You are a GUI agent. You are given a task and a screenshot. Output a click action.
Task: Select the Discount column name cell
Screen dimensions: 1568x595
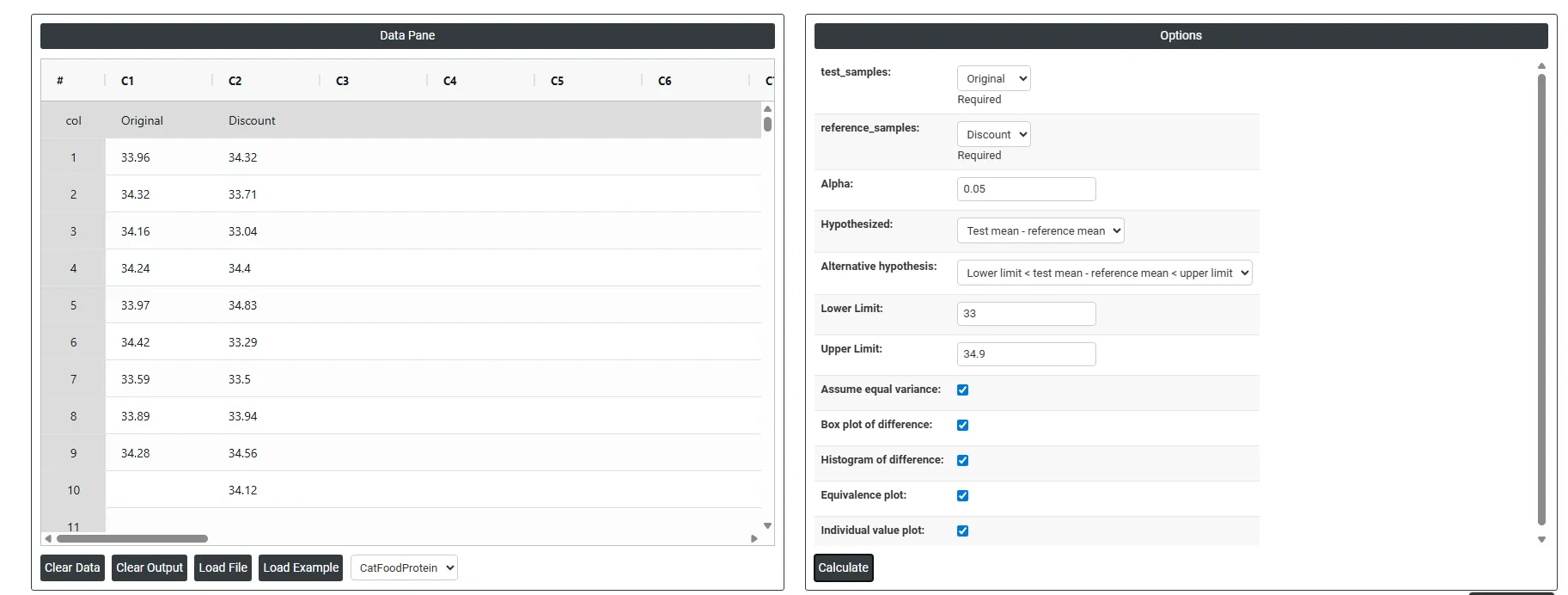[266, 120]
